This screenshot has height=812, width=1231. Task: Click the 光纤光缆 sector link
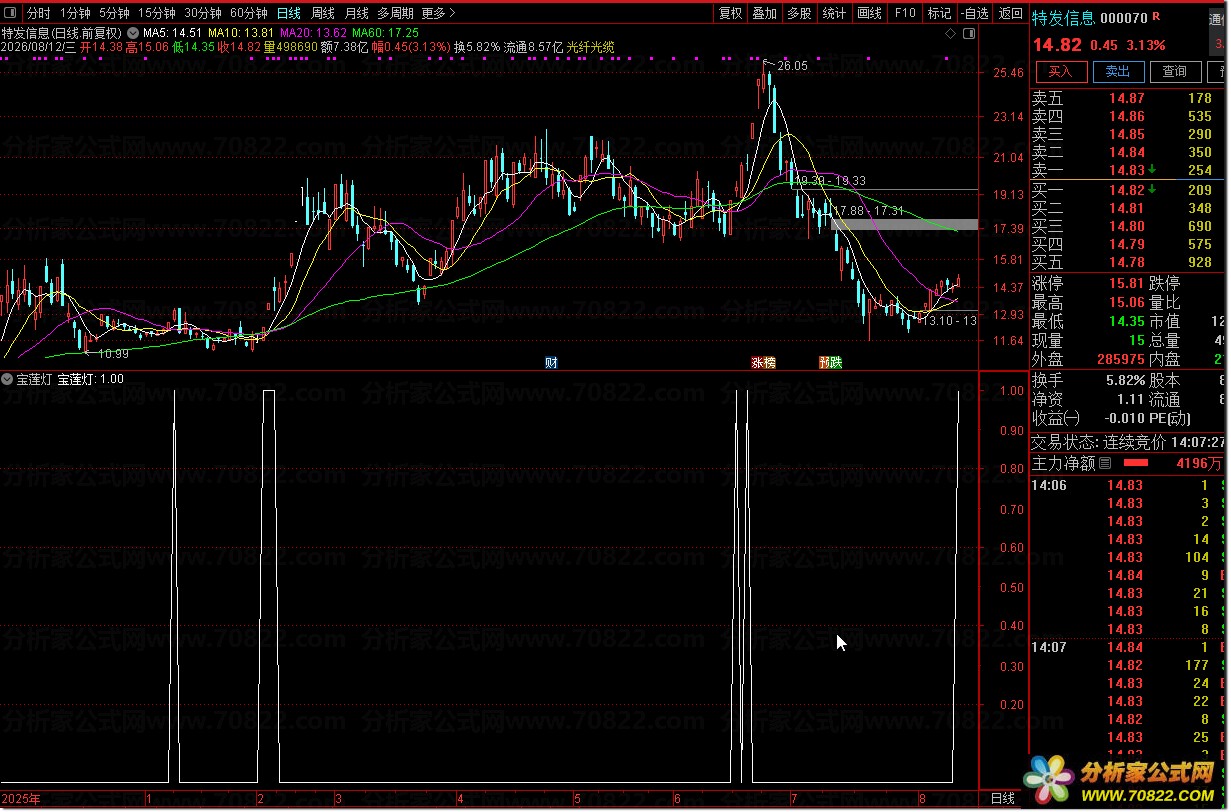(590, 46)
